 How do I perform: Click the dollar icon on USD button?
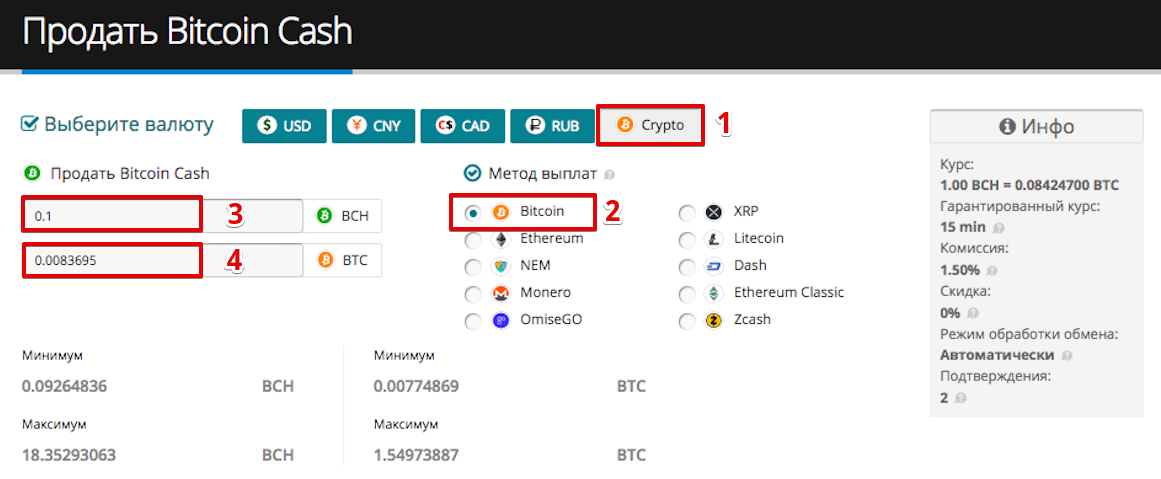point(267,126)
